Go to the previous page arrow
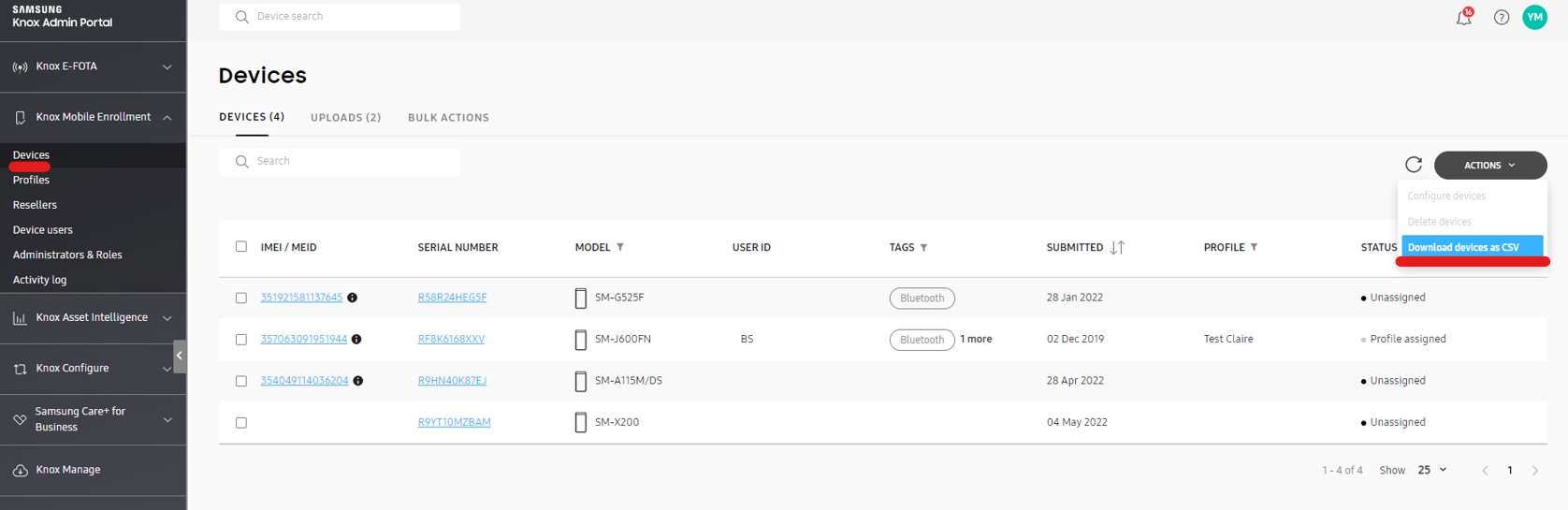This screenshot has height=510, width=1568. pyautogui.click(x=1485, y=470)
